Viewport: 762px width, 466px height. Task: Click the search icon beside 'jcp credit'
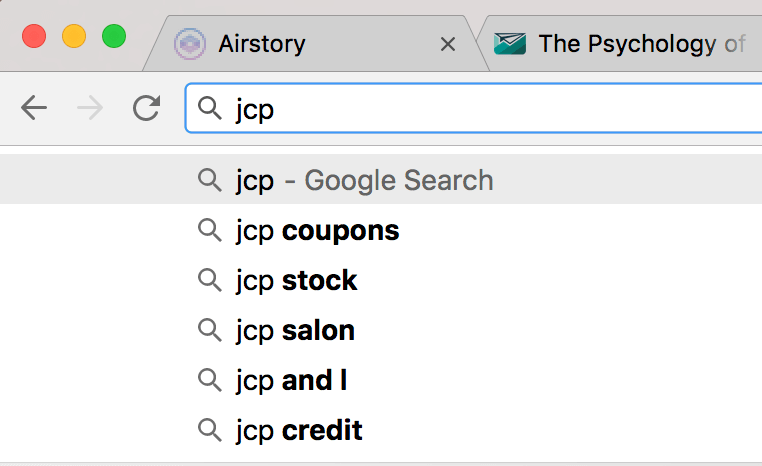point(209,431)
